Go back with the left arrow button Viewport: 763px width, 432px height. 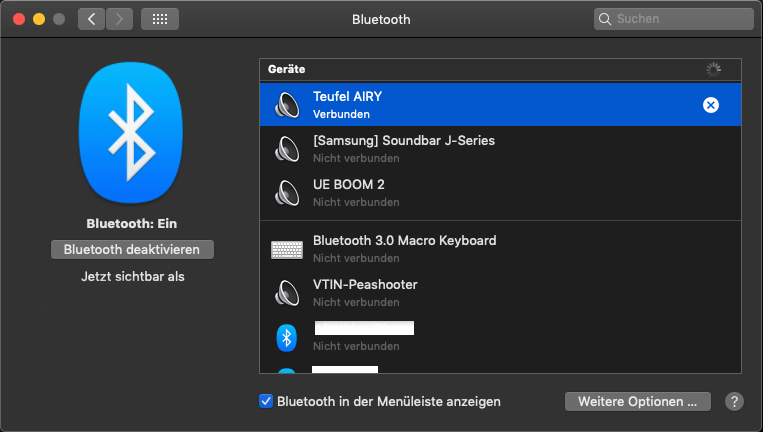click(91, 19)
